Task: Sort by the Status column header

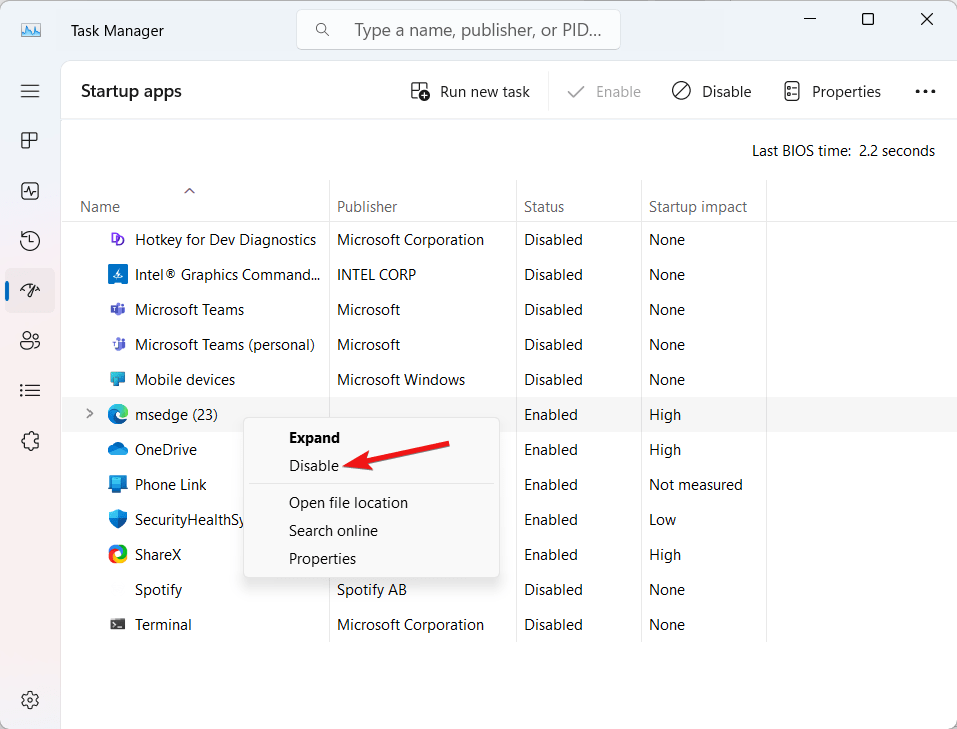Action: point(544,206)
